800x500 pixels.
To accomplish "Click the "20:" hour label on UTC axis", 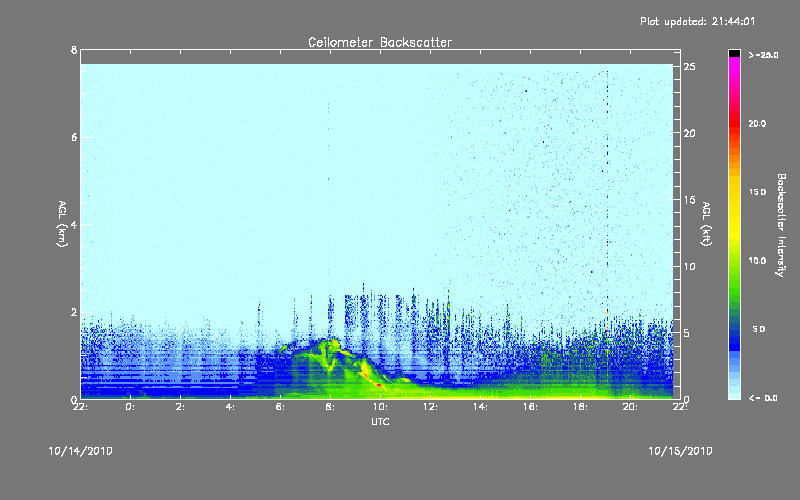I will [630, 407].
